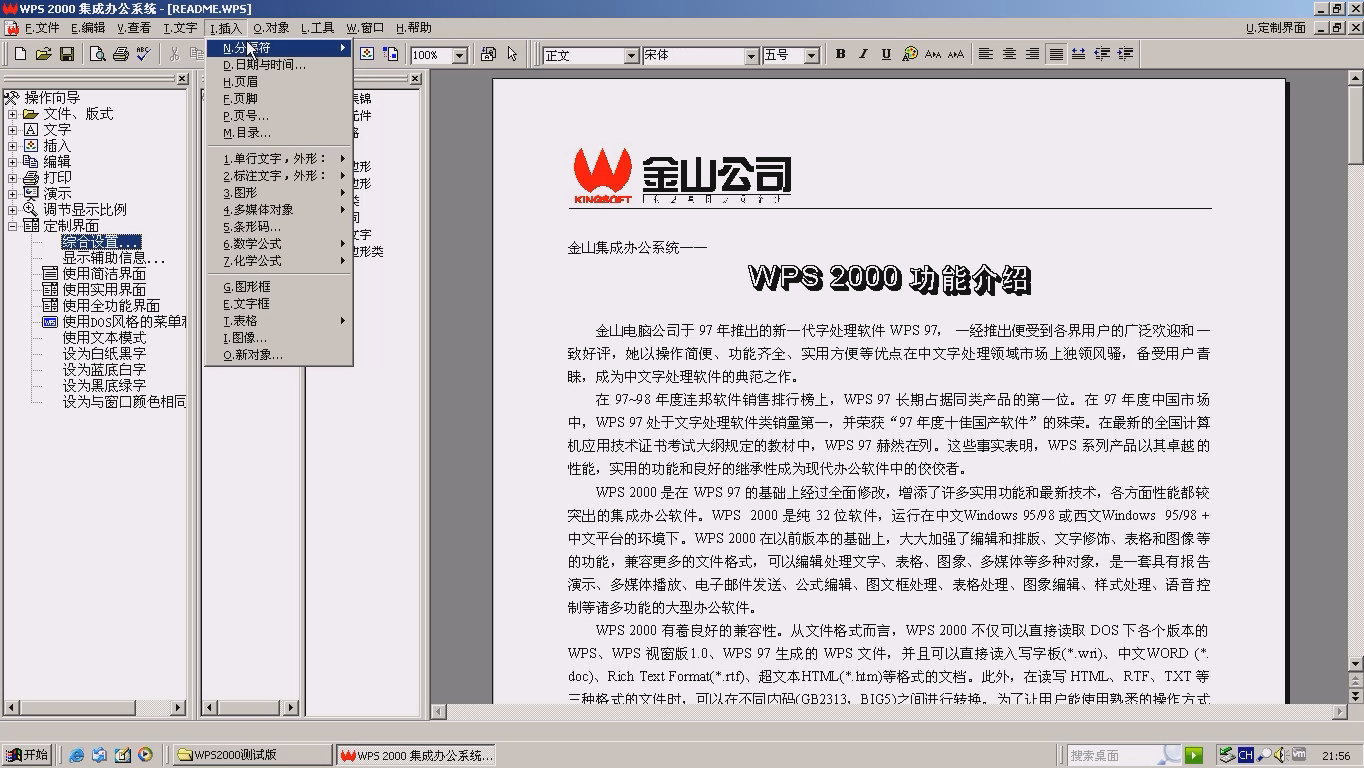Viewport: 1364px width, 768px height.
Task: Choose D.日期与时间 from insert menu
Action: (279, 65)
